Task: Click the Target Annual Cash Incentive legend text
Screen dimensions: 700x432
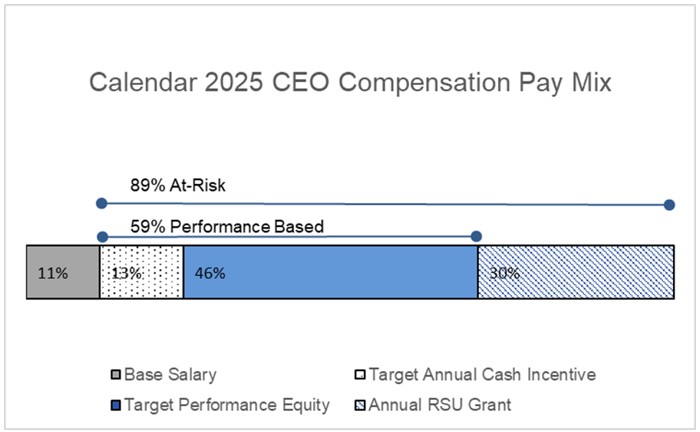Action: (482, 375)
